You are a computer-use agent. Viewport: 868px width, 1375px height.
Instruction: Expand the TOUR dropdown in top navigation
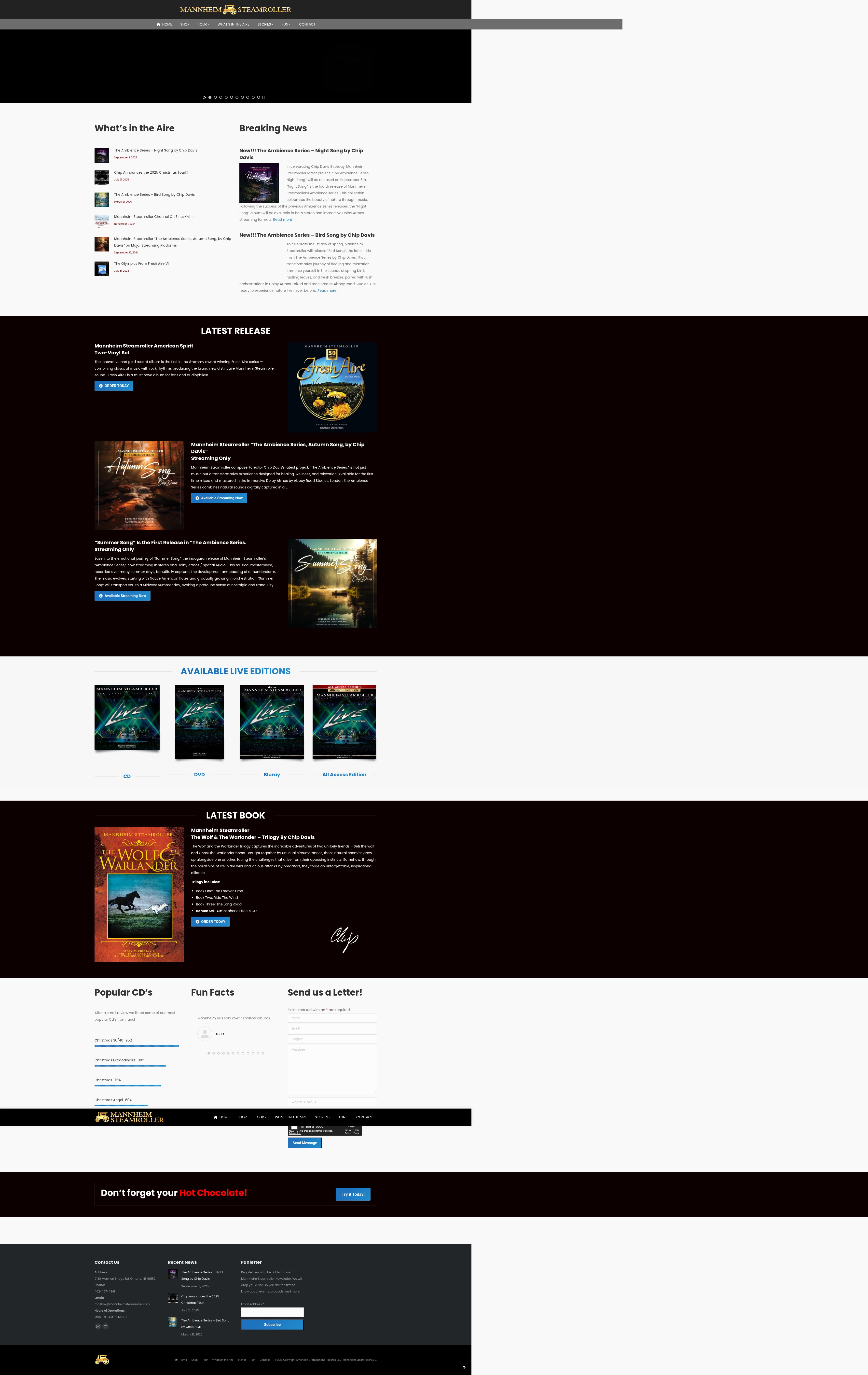pos(203,25)
